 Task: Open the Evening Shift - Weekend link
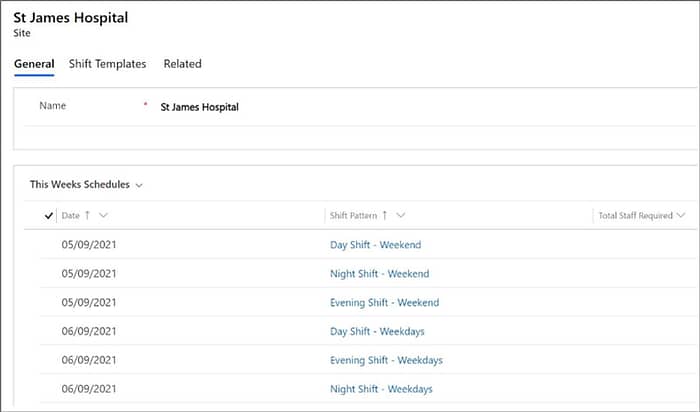click(x=384, y=303)
